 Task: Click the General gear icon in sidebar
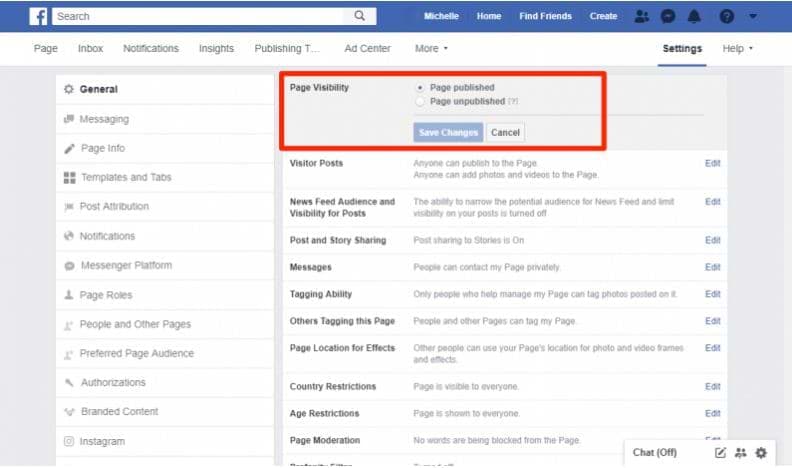[69, 89]
